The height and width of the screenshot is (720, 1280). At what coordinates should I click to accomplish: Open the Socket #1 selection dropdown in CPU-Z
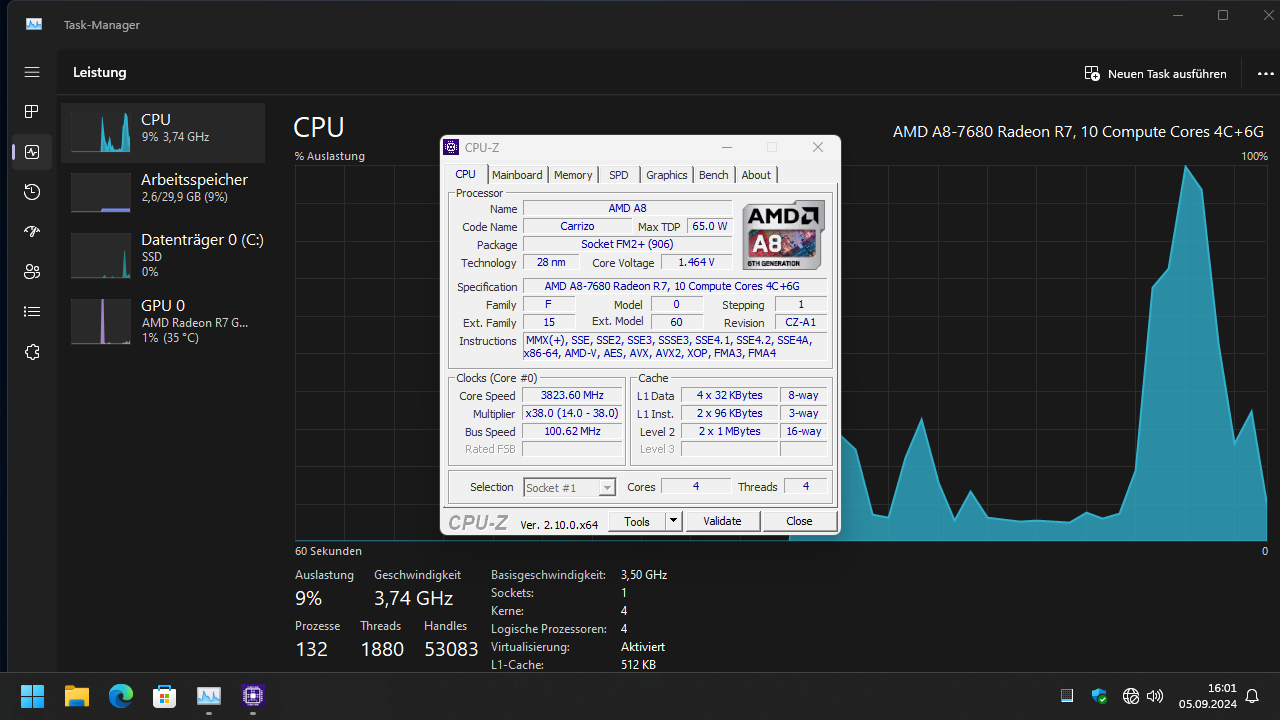pos(605,487)
